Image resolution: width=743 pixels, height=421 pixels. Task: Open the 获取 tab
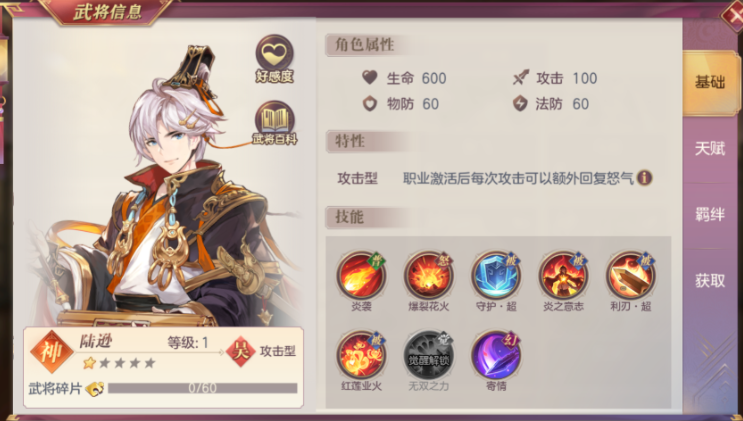709,281
